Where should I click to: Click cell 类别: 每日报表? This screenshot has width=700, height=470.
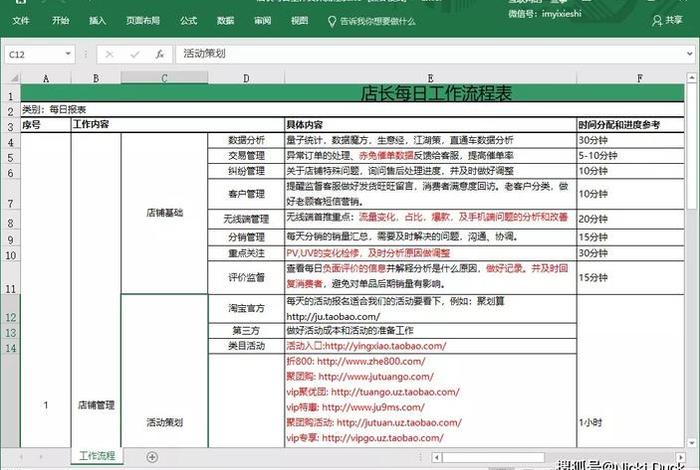(54, 109)
